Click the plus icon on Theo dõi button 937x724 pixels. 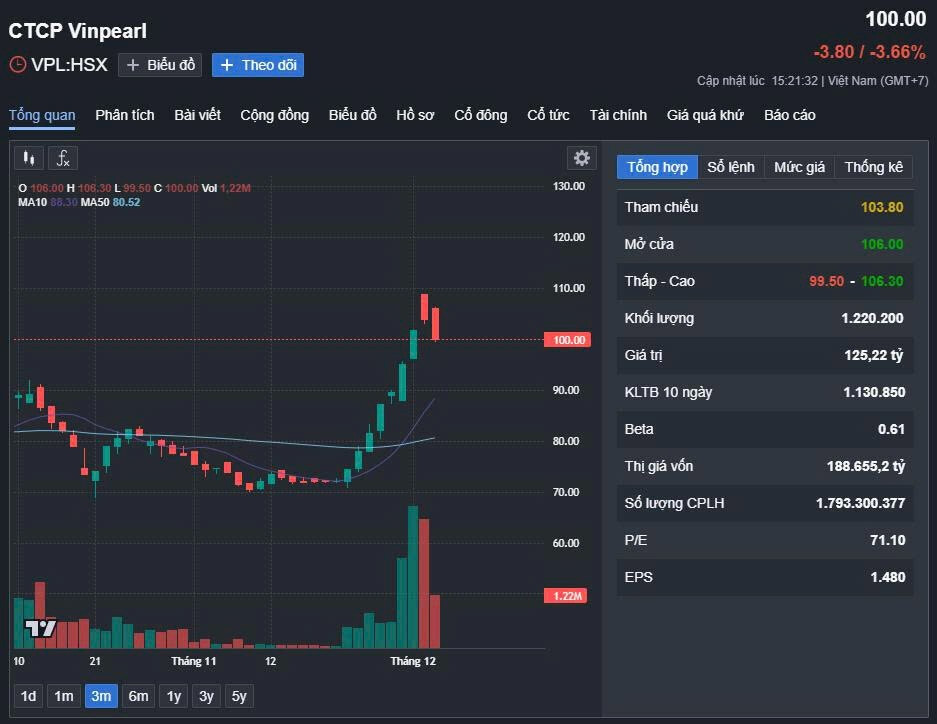pyautogui.click(x=227, y=65)
